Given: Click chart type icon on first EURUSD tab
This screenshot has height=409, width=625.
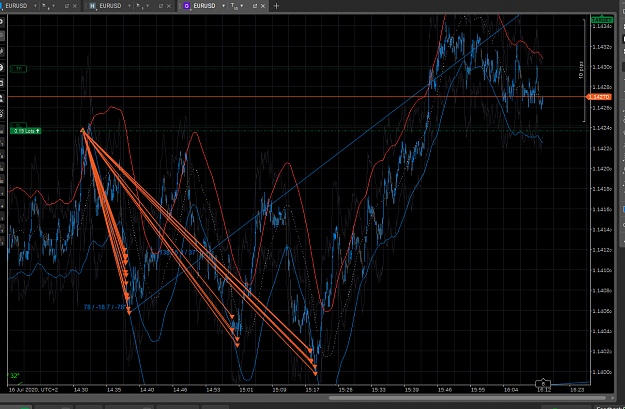Looking at the screenshot, I should tap(45, 6).
